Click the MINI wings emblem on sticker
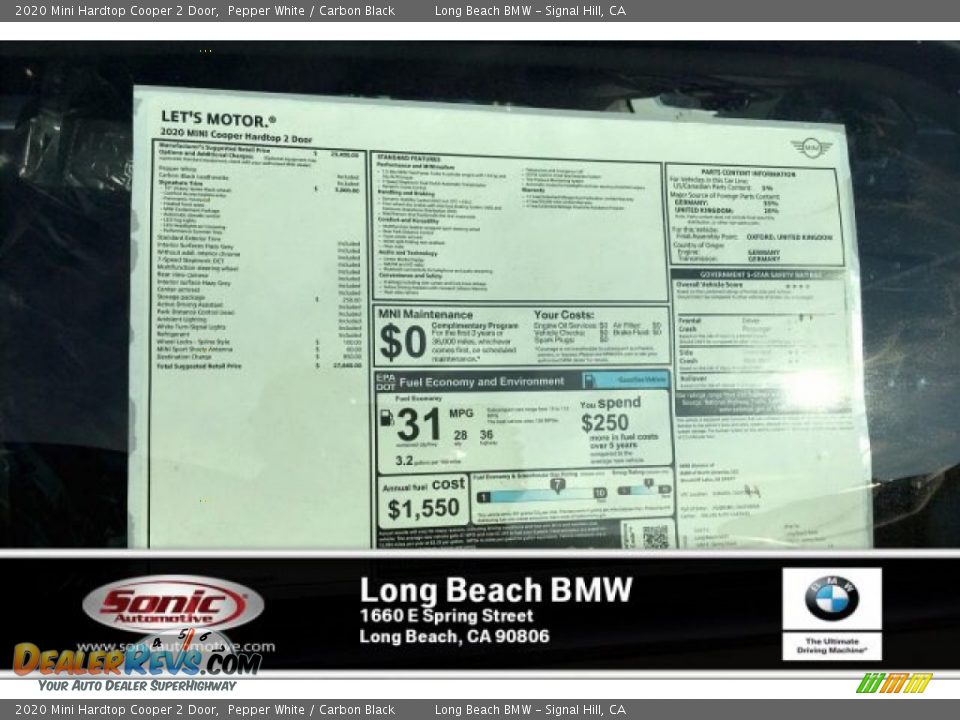960x720 pixels. click(x=810, y=148)
